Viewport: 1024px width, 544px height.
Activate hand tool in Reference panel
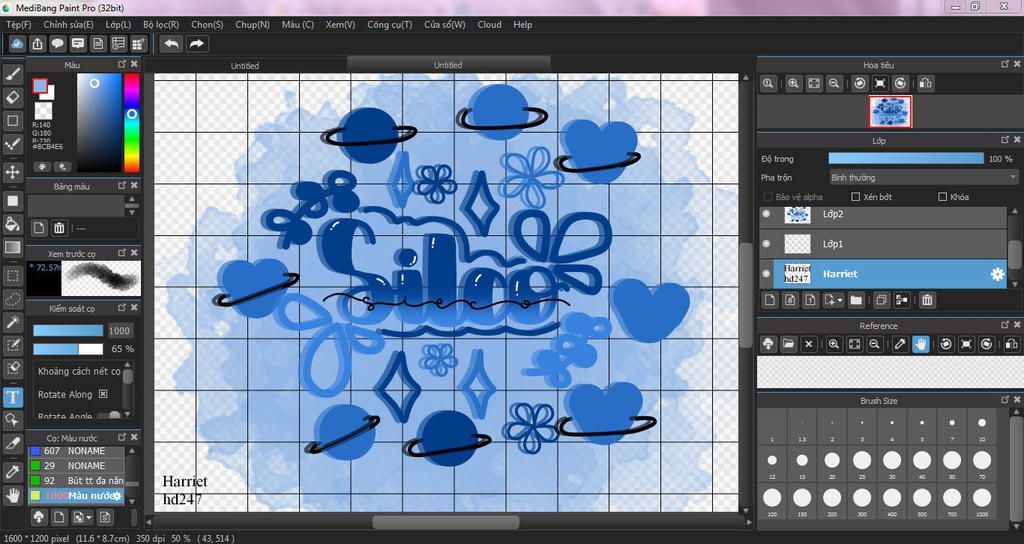(x=921, y=344)
